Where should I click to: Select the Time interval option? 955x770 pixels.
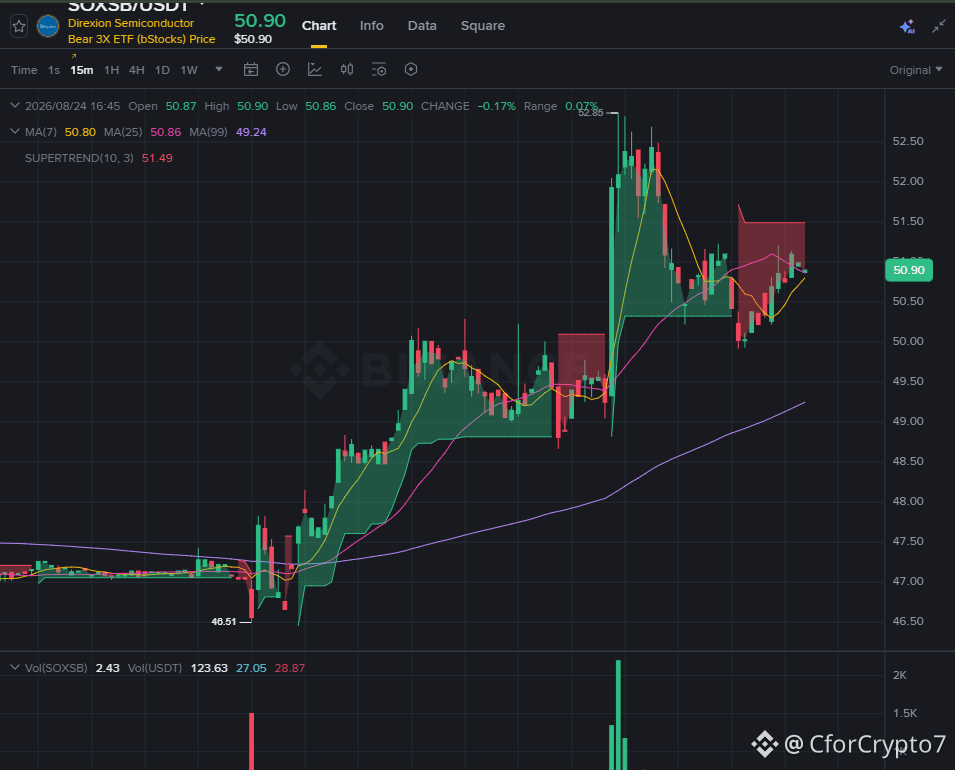click(24, 70)
